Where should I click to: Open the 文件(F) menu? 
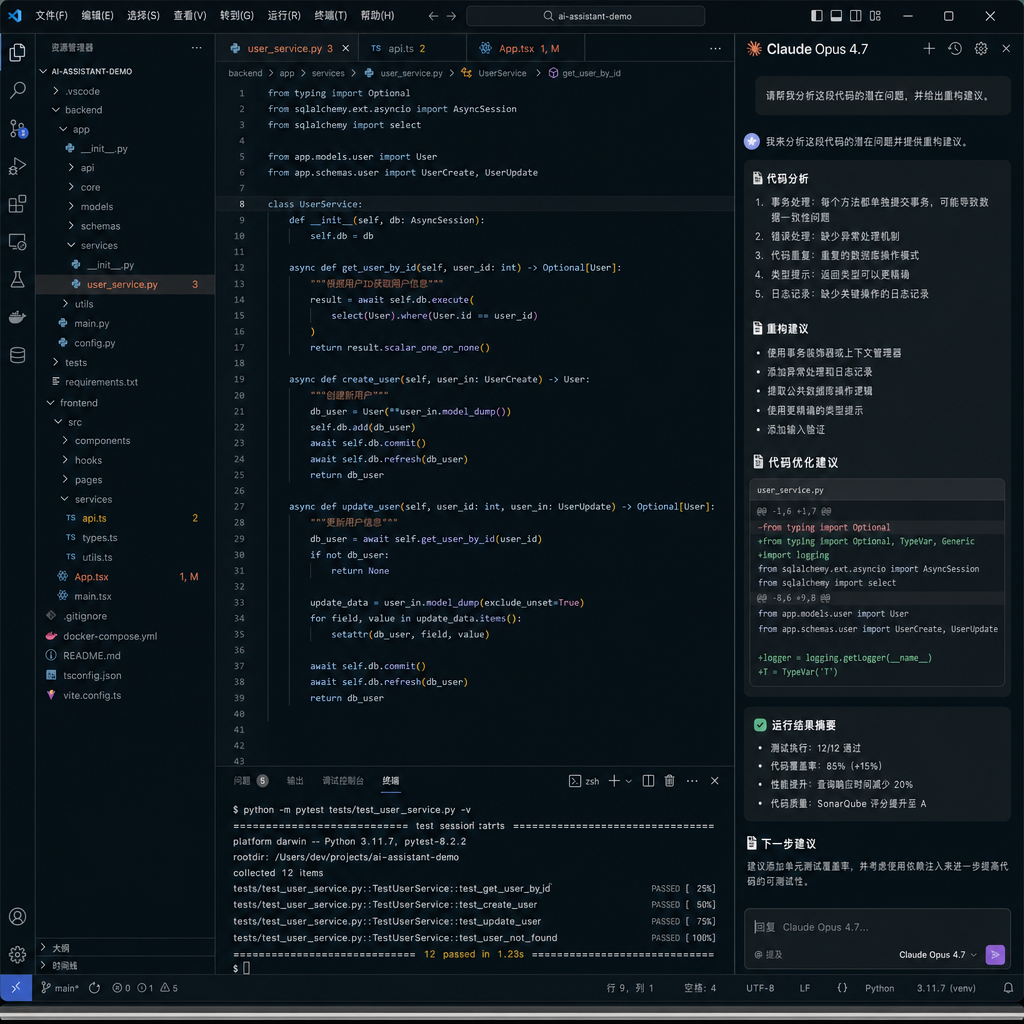tap(52, 16)
